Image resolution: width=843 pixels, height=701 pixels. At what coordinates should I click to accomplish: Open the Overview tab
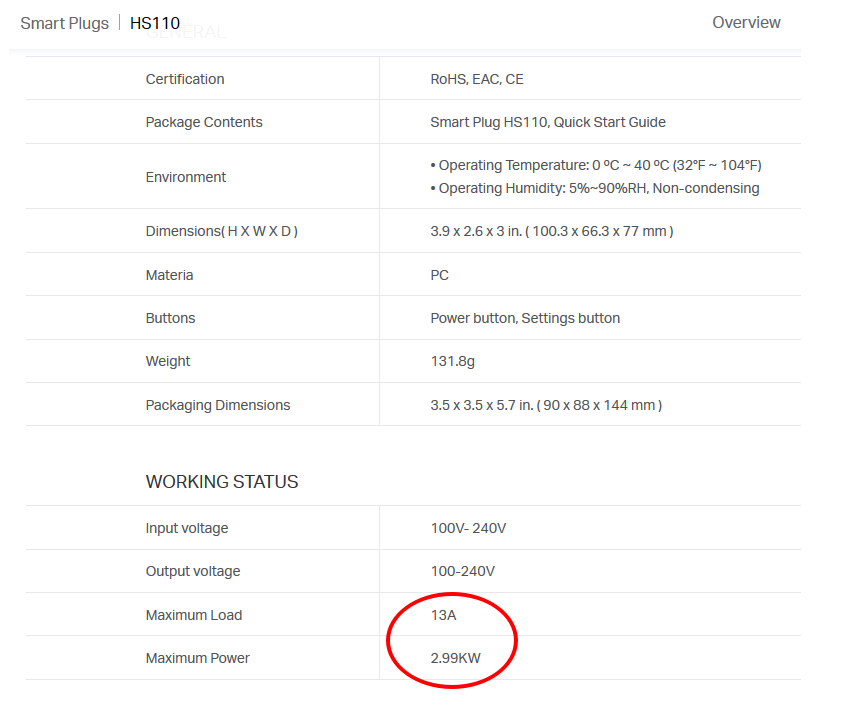click(746, 22)
